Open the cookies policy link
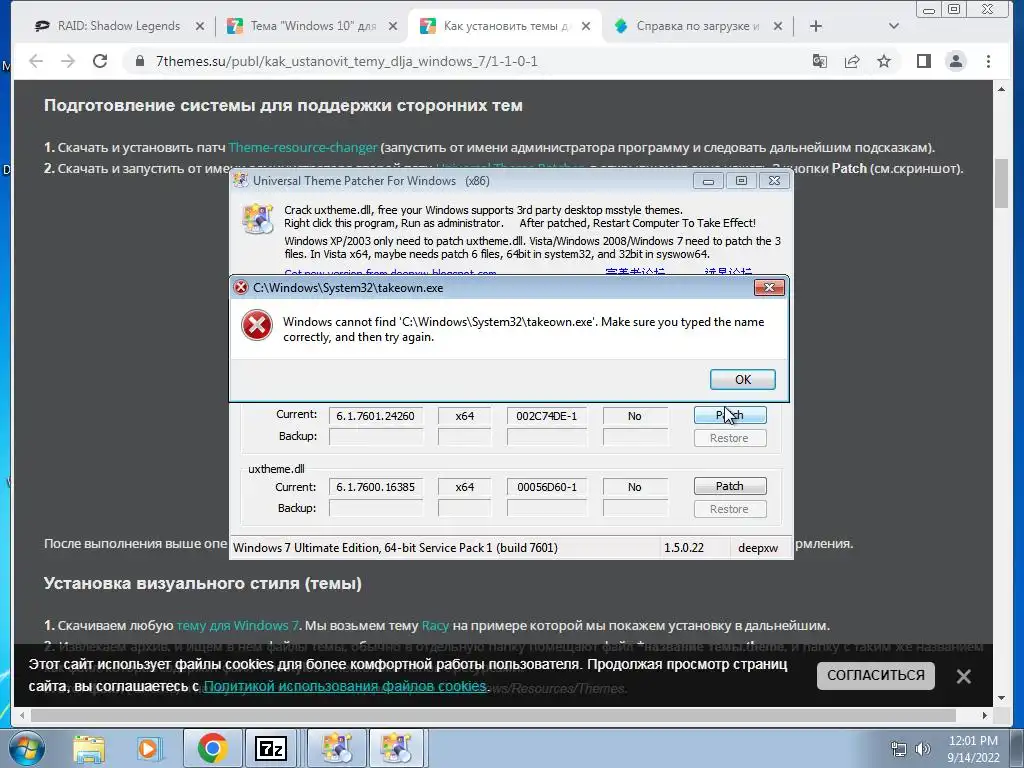1024x768 pixels. (345, 686)
